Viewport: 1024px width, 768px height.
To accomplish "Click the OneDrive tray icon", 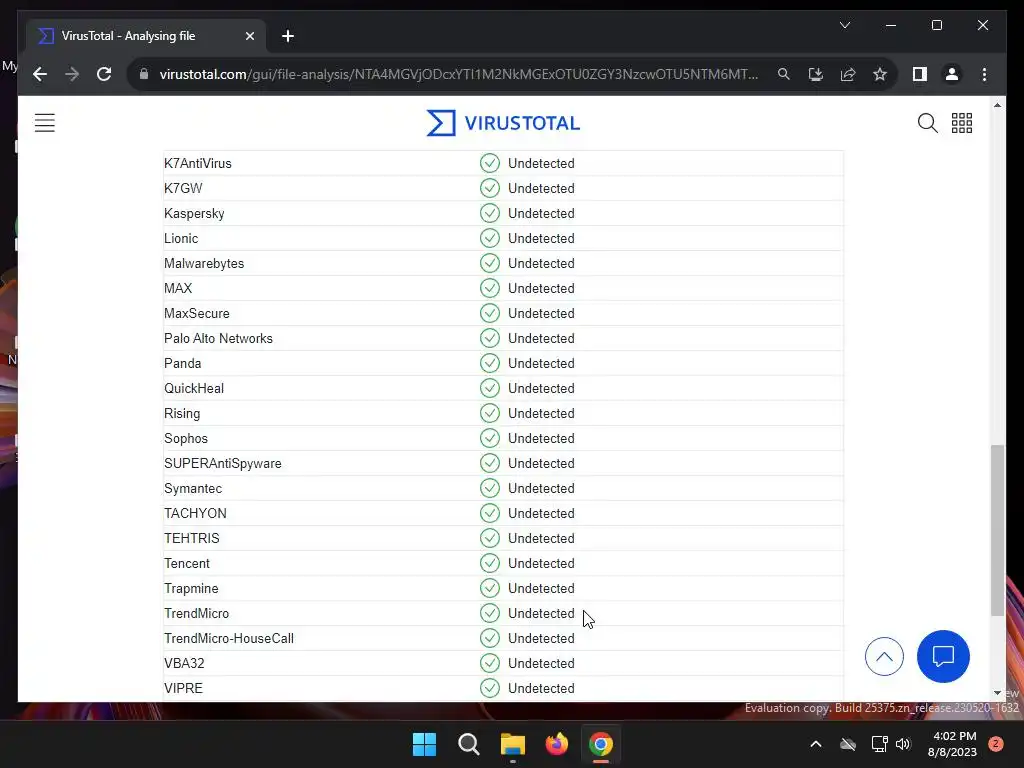I will (848, 744).
